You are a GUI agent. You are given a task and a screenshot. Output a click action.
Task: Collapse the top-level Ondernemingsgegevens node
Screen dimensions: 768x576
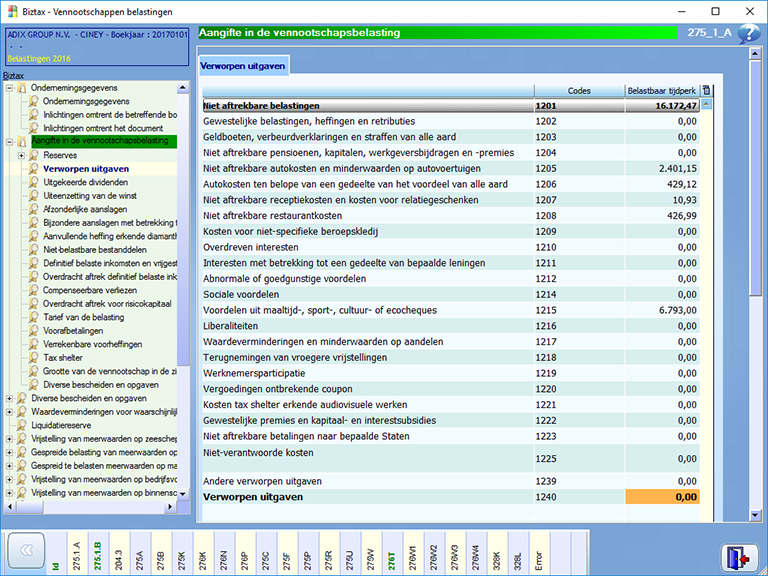(9, 88)
